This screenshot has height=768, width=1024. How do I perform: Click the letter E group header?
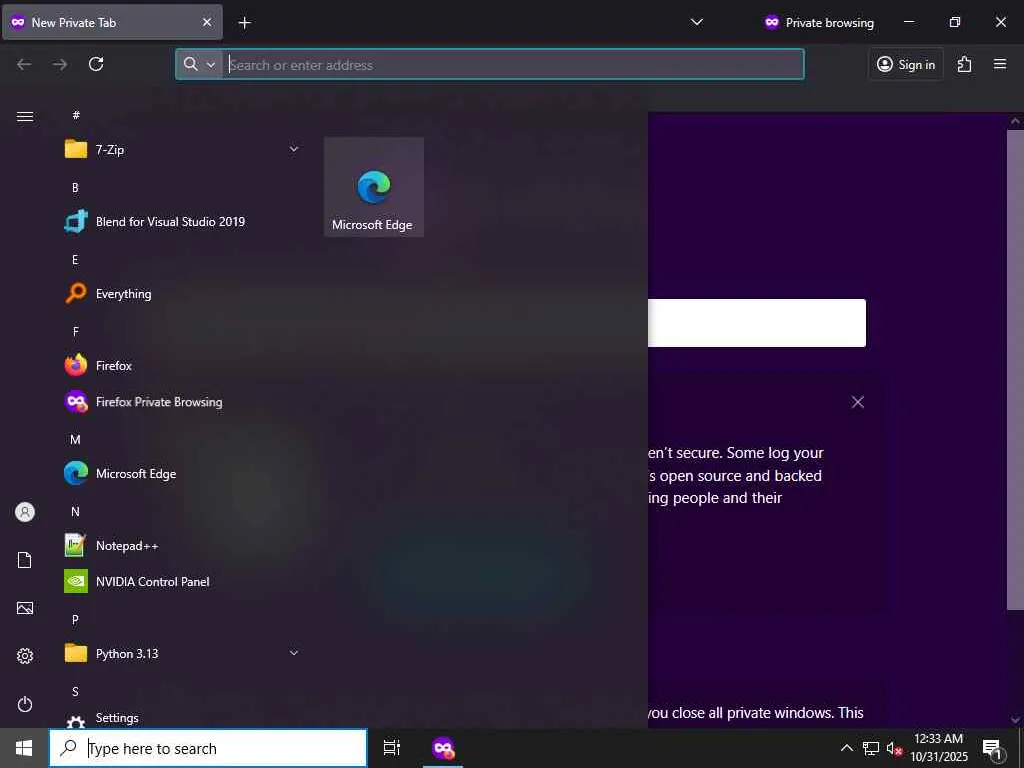tap(75, 260)
